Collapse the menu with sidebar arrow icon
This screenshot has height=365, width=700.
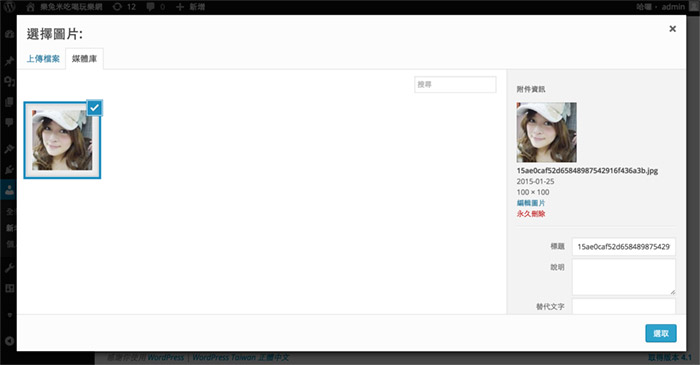pyautogui.click(x=9, y=341)
